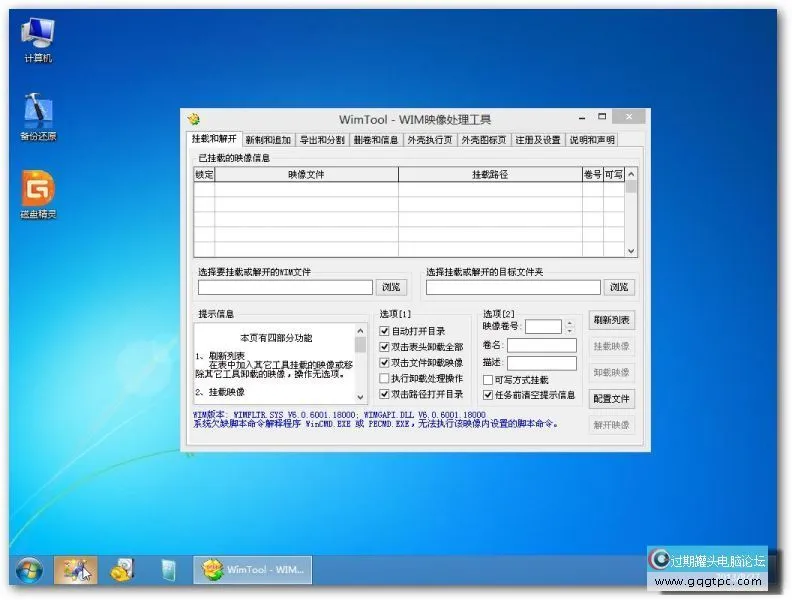Click the 刷新列表 button
Screen dimensions: 792x600
click(611, 320)
